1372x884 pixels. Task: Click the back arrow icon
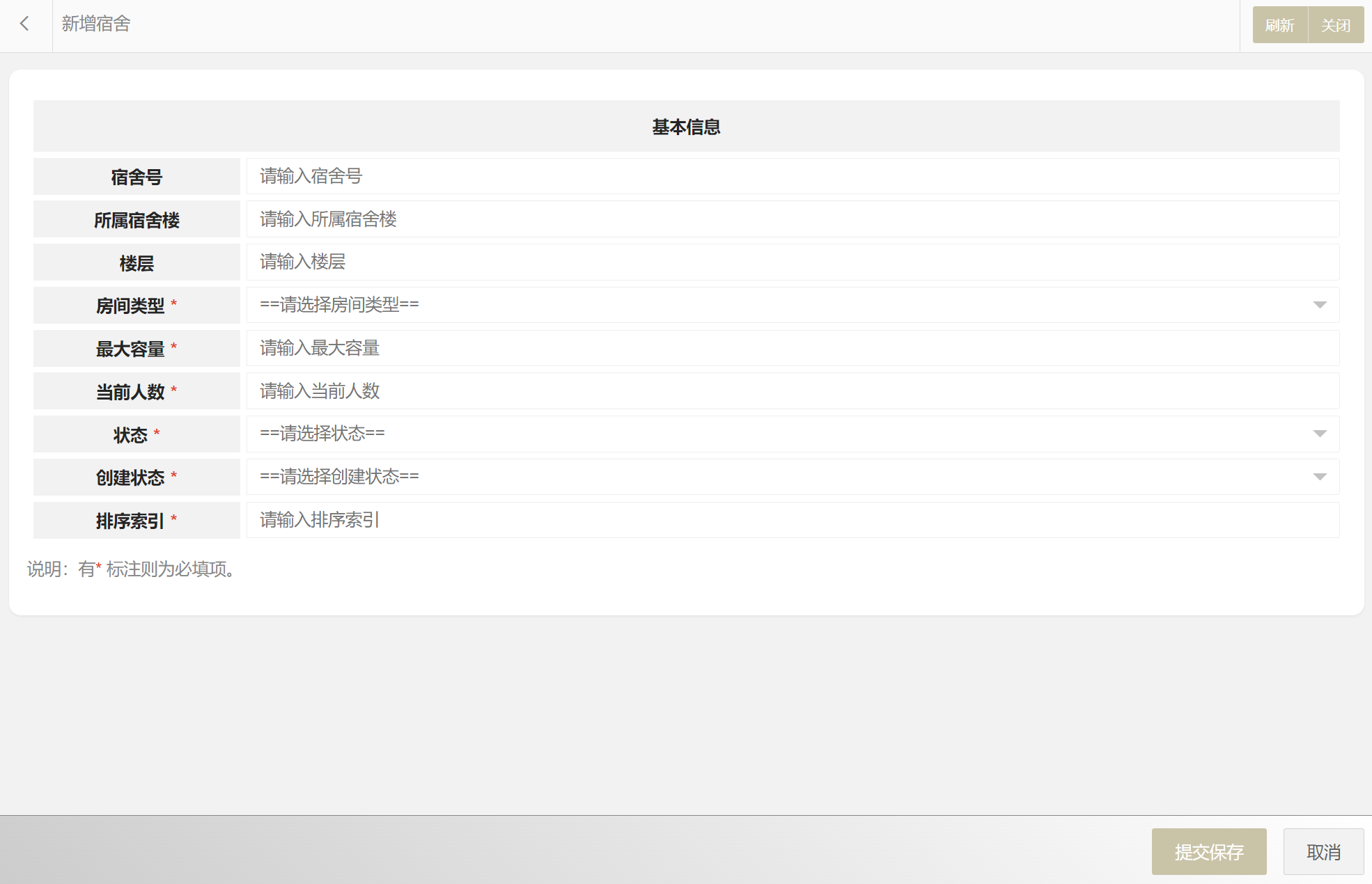[25, 24]
